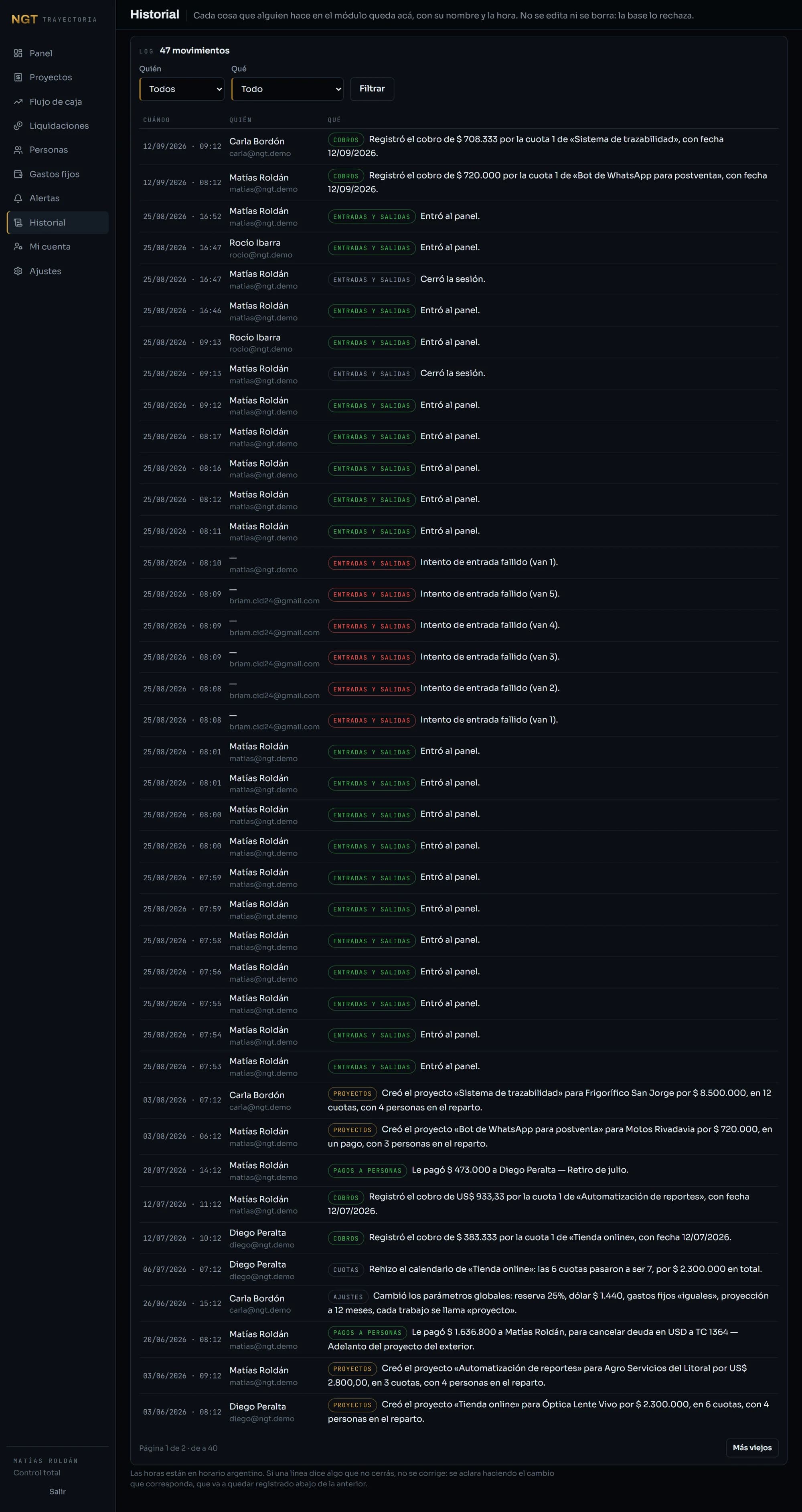
Task: Click the red tag on failed attempt van 5
Action: pos(372,595)
